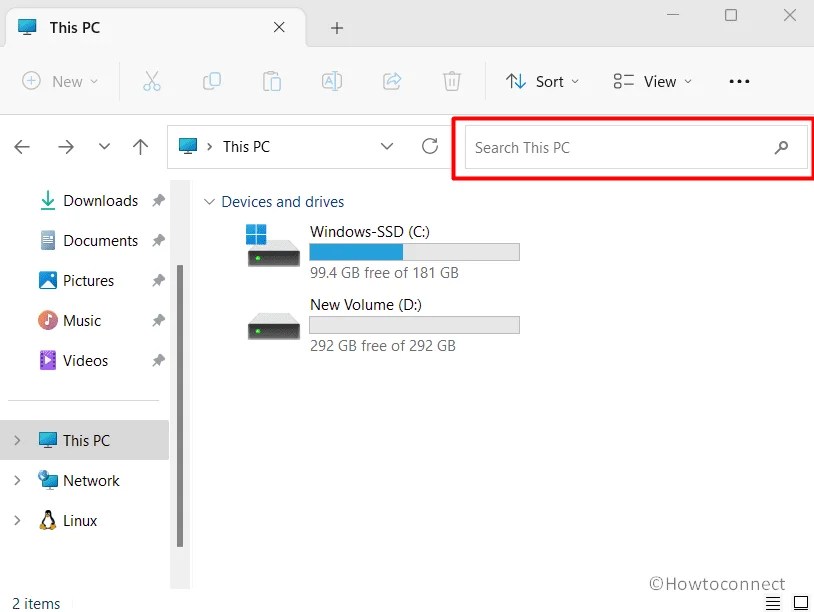Click the Paste icon
The image size is (814, 612).
point(272,81)
